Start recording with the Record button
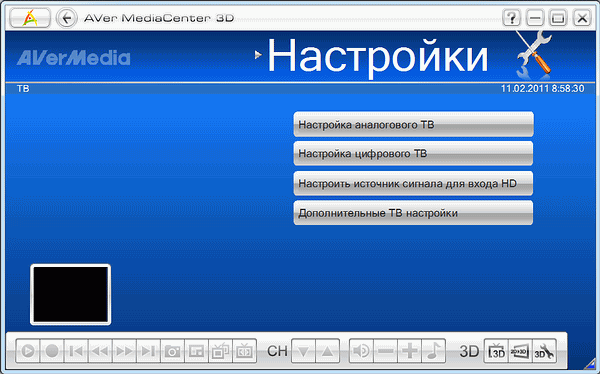Screen dimensions: 600x374 (x=52, y=351)
